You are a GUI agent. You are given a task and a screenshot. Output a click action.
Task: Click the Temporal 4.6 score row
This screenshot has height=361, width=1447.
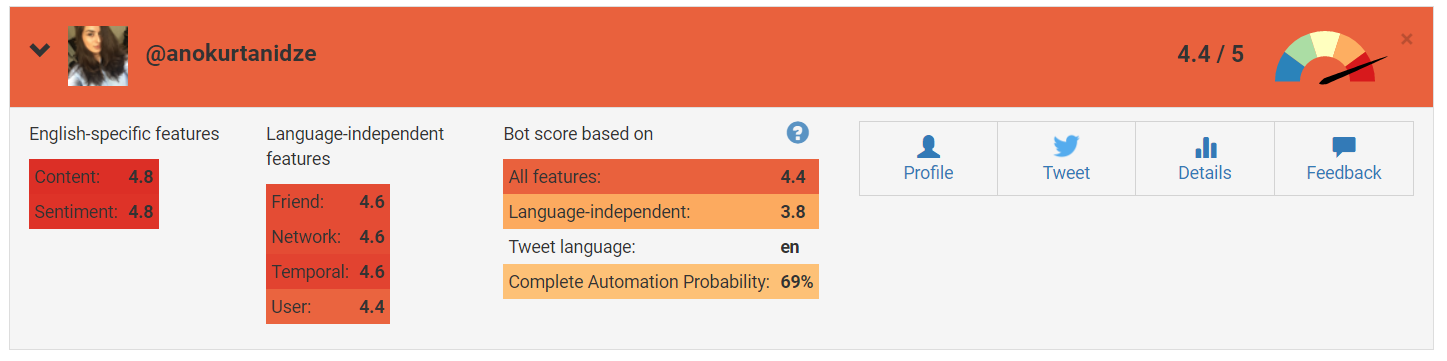click(328, 272)
